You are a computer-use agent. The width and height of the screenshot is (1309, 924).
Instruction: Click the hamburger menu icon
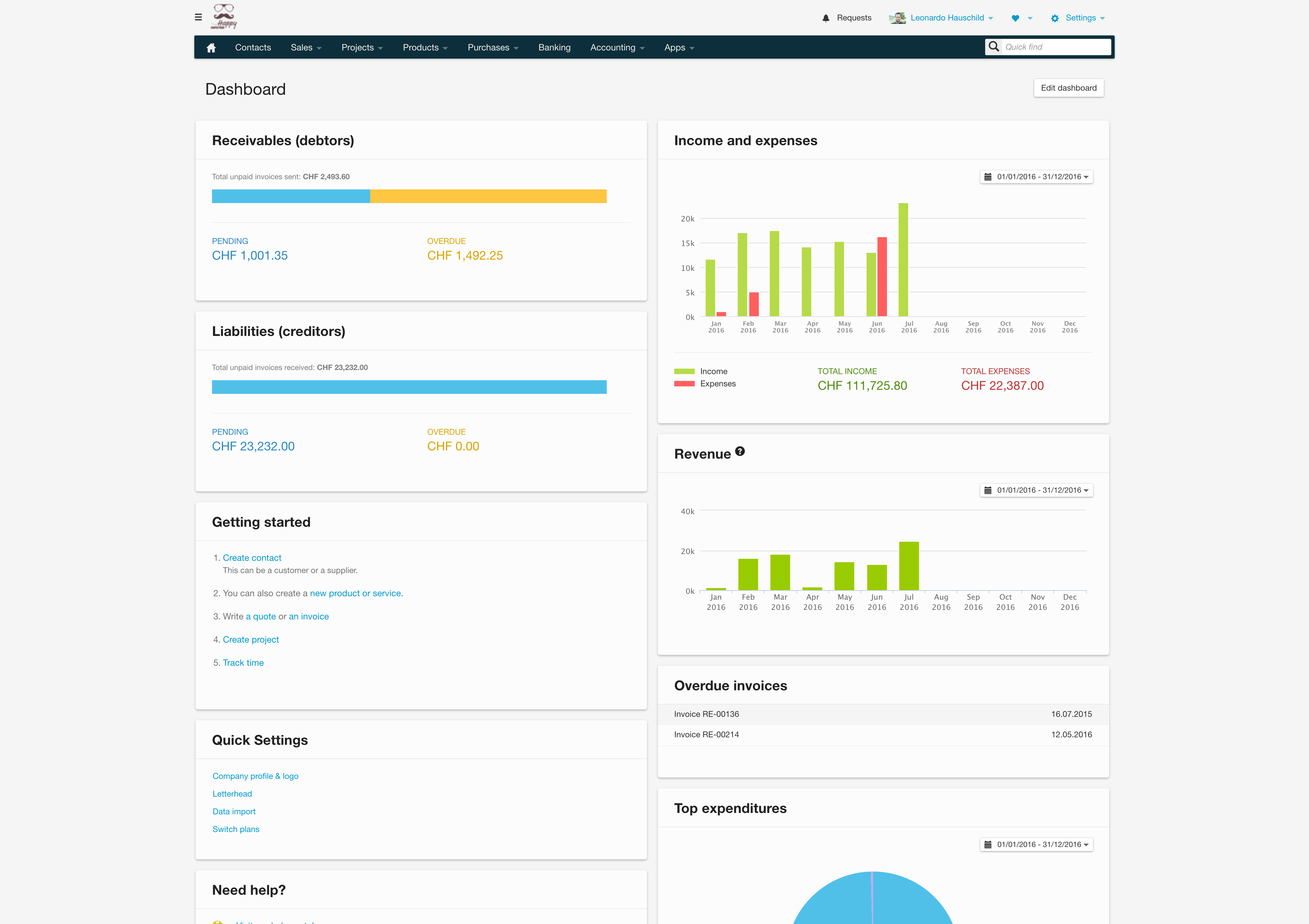pos(198,17)
